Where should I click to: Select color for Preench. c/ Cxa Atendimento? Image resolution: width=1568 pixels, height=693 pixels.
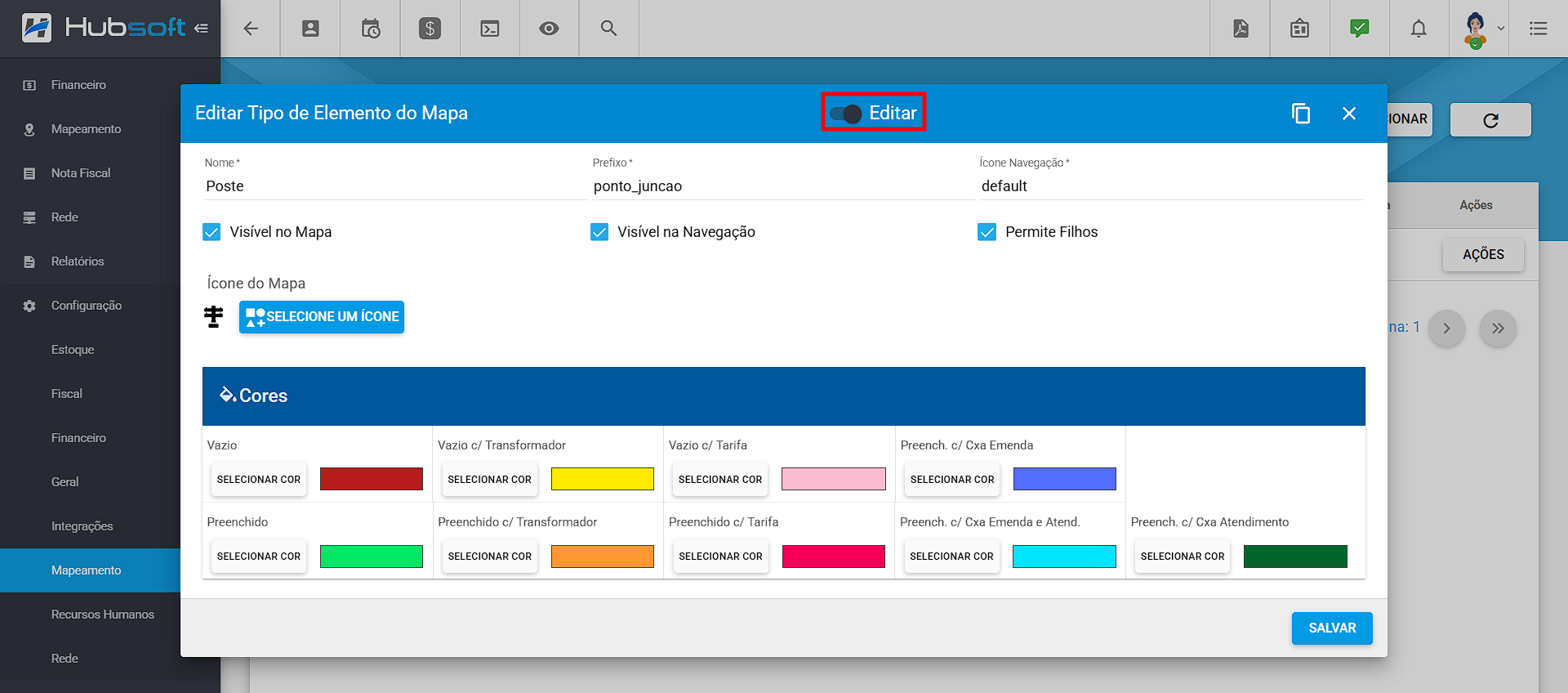(1183, 557)
